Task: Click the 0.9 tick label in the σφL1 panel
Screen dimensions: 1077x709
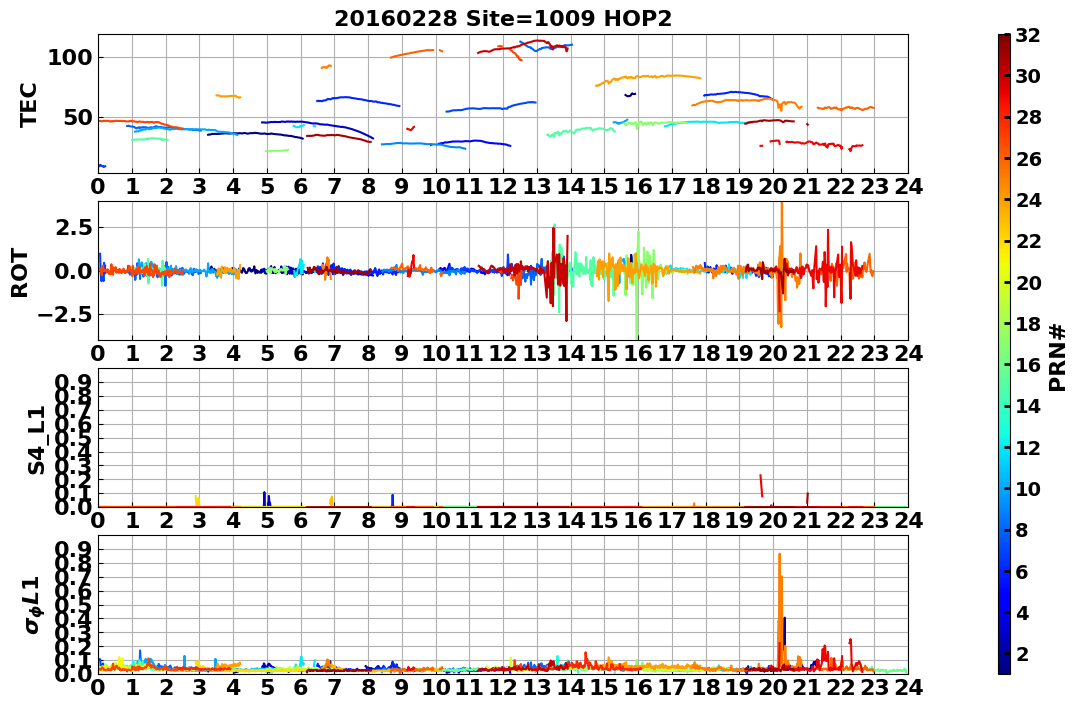Action: (73, 549)
